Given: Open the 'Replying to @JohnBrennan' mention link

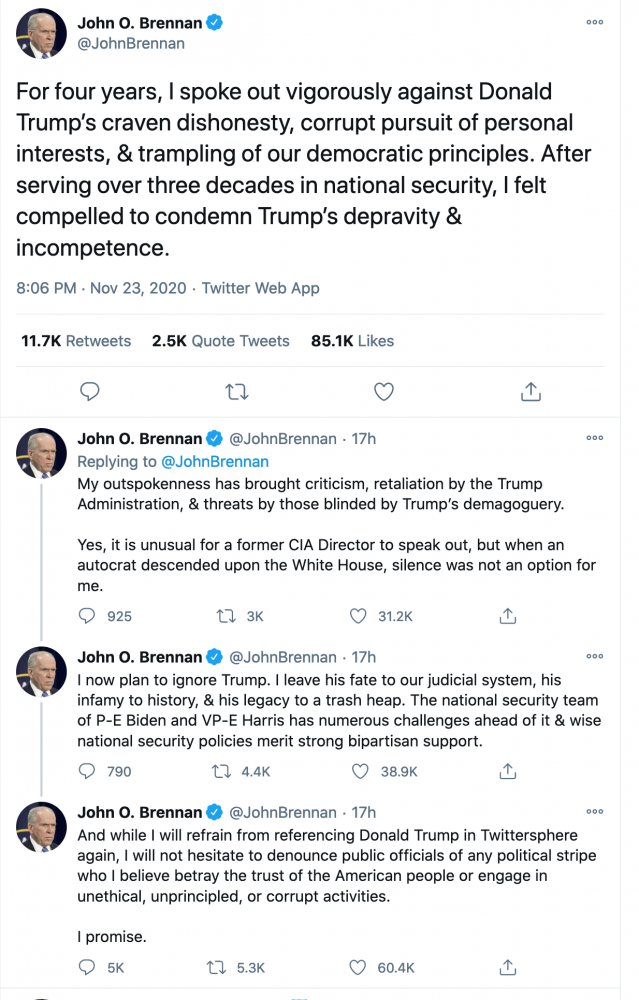Looking at the screenshot, I should (214, 461).
